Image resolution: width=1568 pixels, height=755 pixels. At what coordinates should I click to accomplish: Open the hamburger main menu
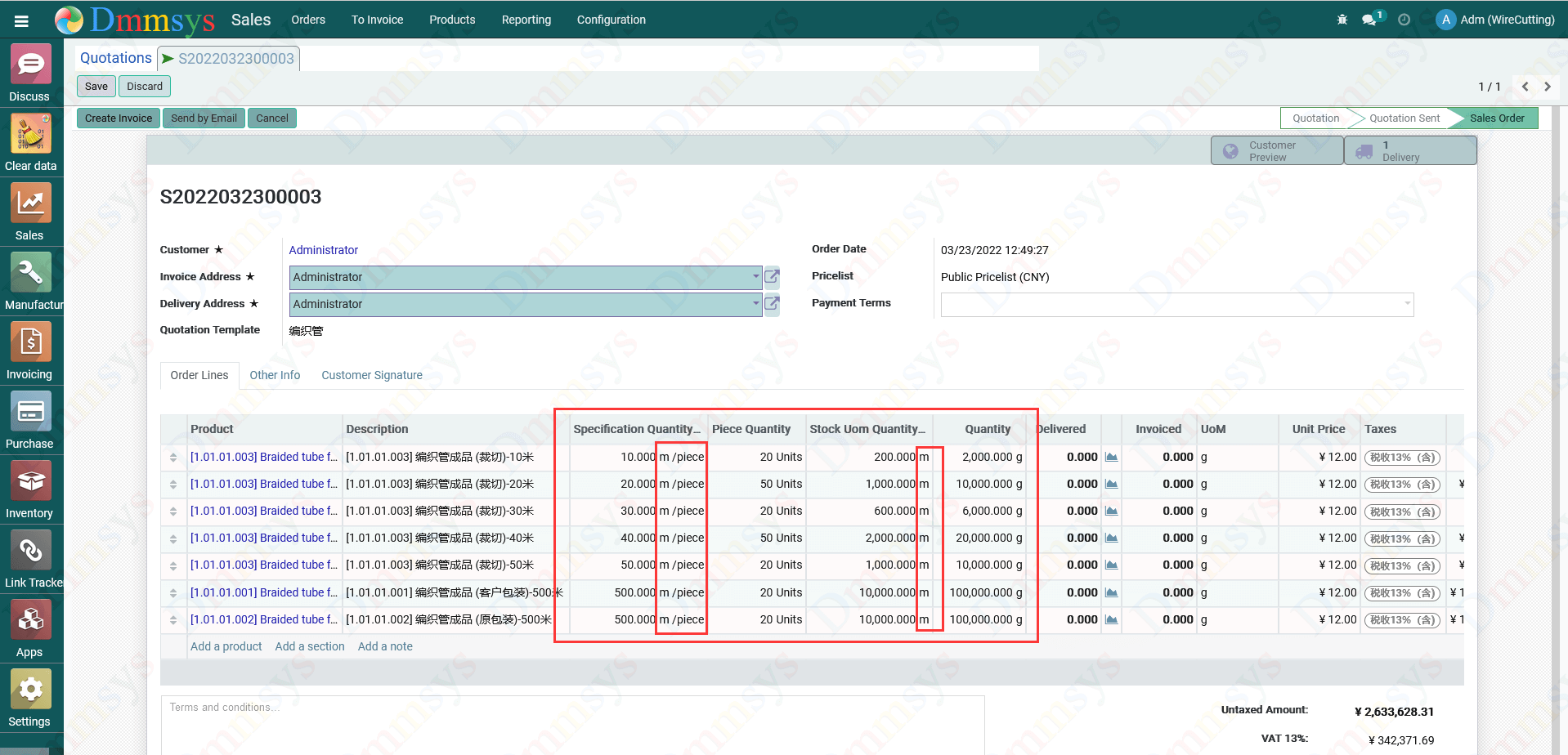[22, 20]
